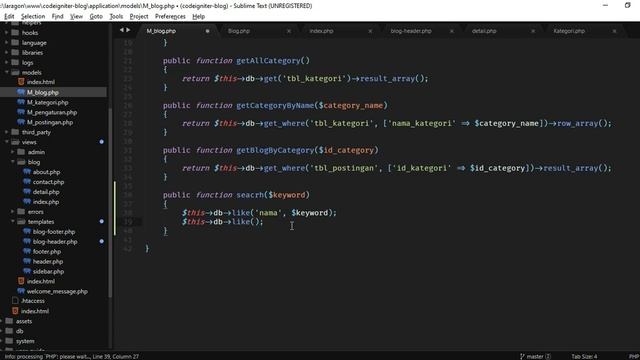Image resolution: width=640 pixels, height=360 pixels.
Task: Switch to the Kategori.php tab
Action: pyautogui.click(x=569, y=31)
